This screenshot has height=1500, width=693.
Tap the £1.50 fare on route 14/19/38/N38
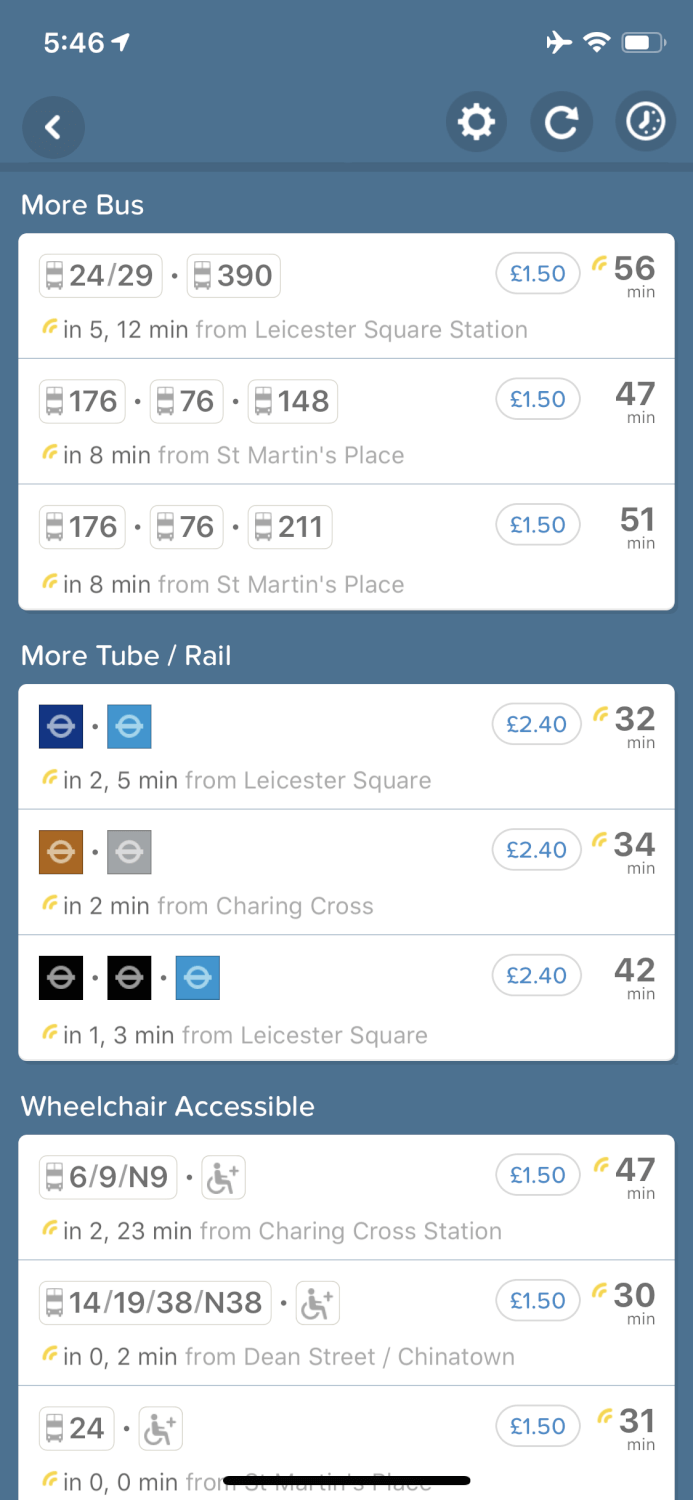pos(537,1300)
